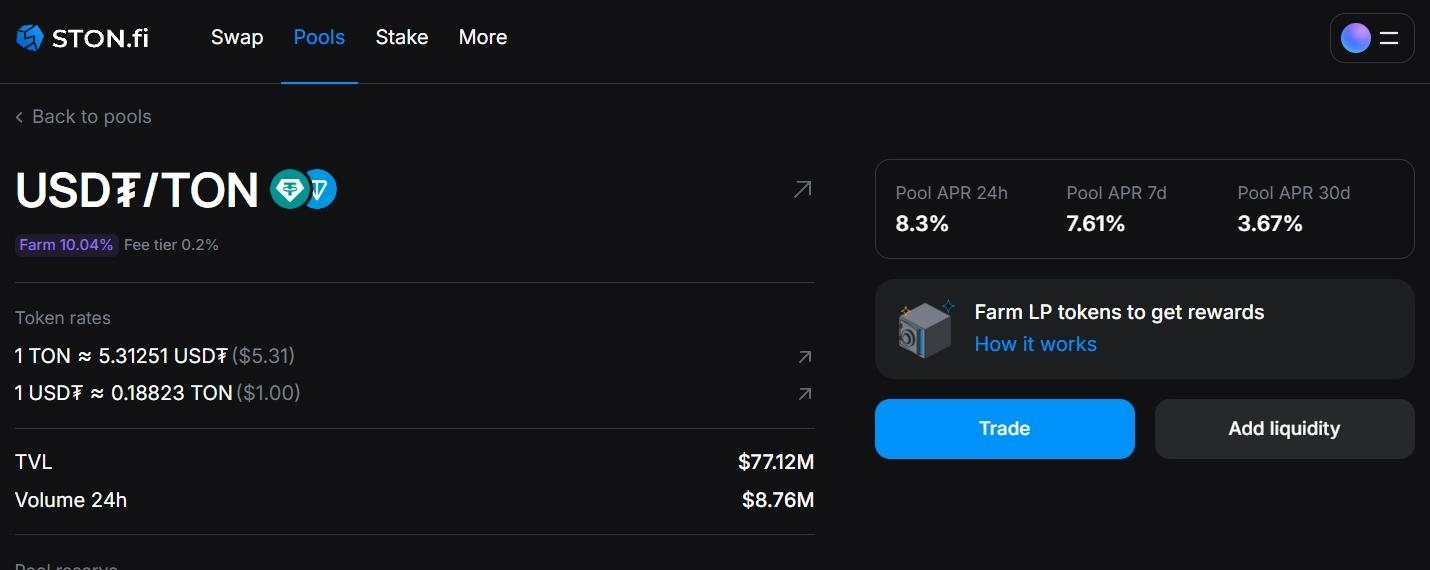The height and width of the screenshot is (570, 1430).
Task: Open the wallet avatar menu
Action: point(1355,38)
